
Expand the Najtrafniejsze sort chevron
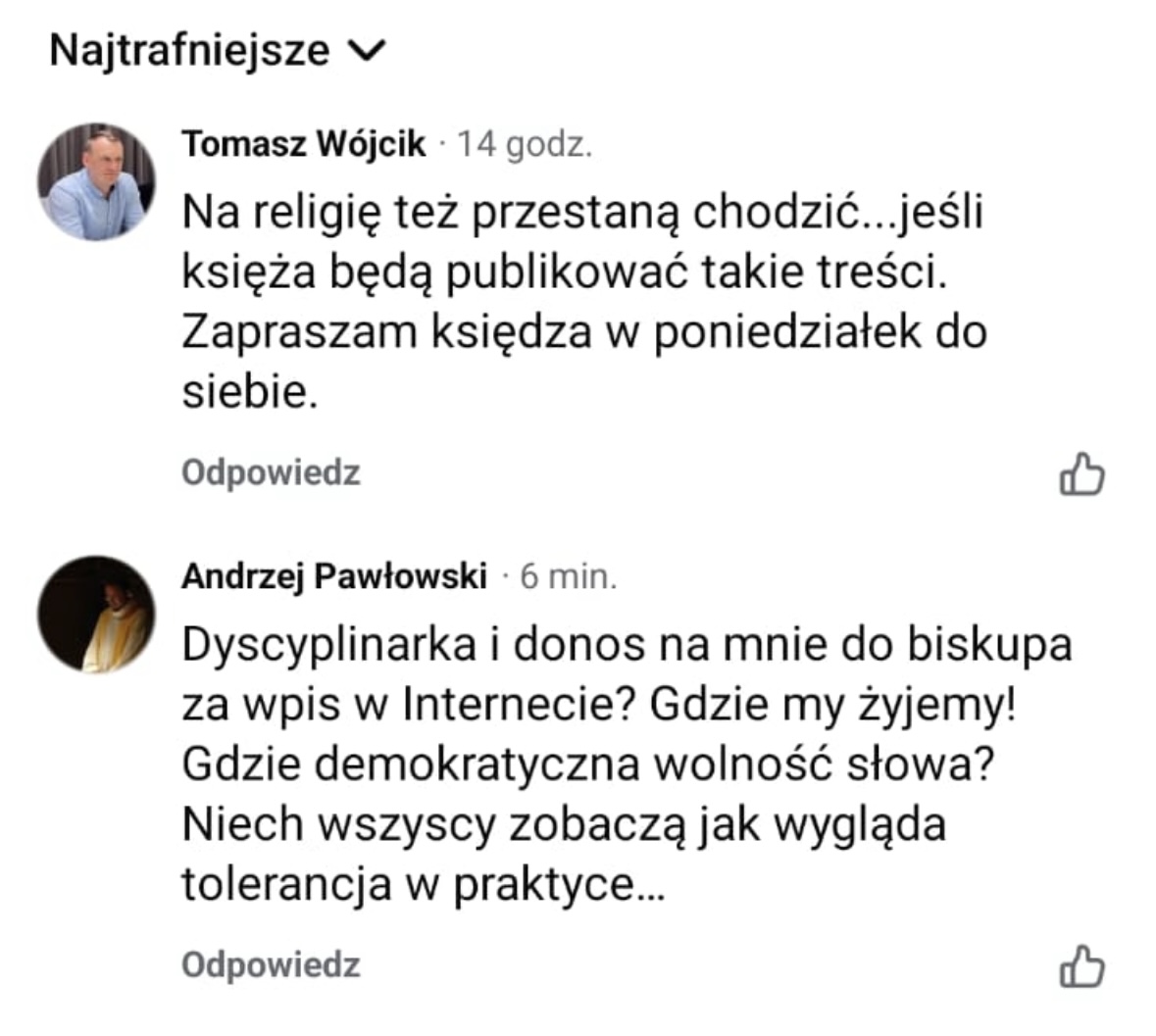pos(369,50)
